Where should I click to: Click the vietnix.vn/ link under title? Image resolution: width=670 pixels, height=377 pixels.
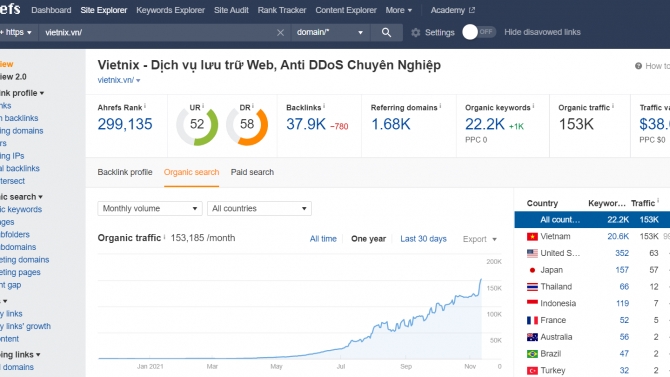point(116,80)
